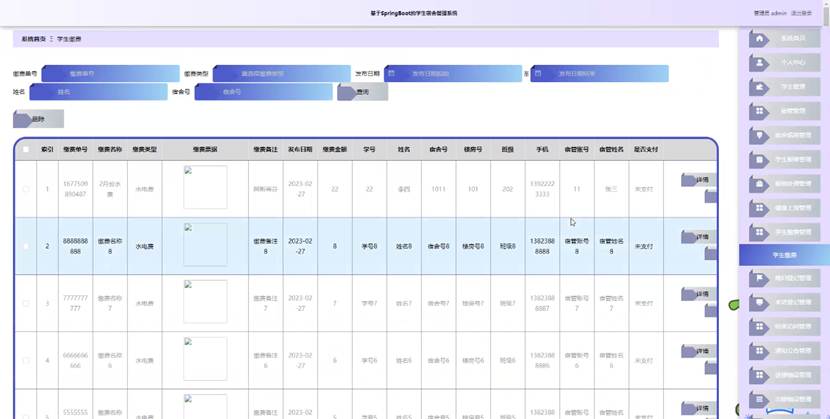Check the checkbox for row index 2
830x419 pixels.
pyautogui.click(x=26, y=246)
